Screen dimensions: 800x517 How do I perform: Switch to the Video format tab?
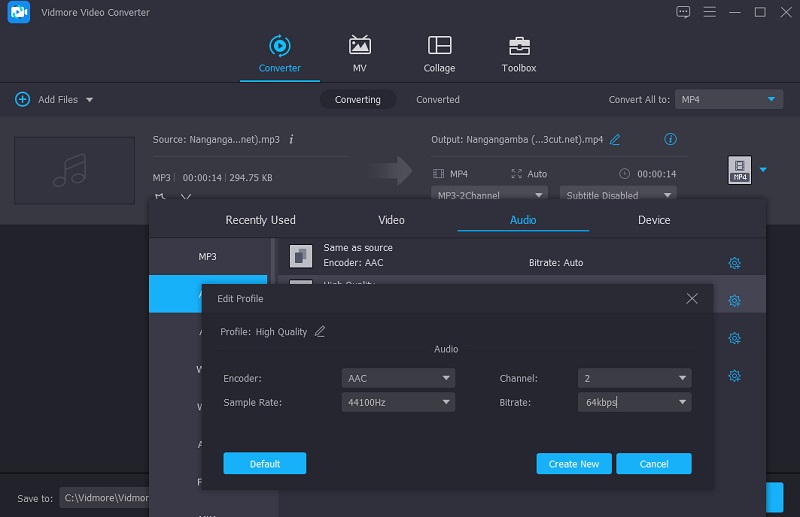click(391, 220)
